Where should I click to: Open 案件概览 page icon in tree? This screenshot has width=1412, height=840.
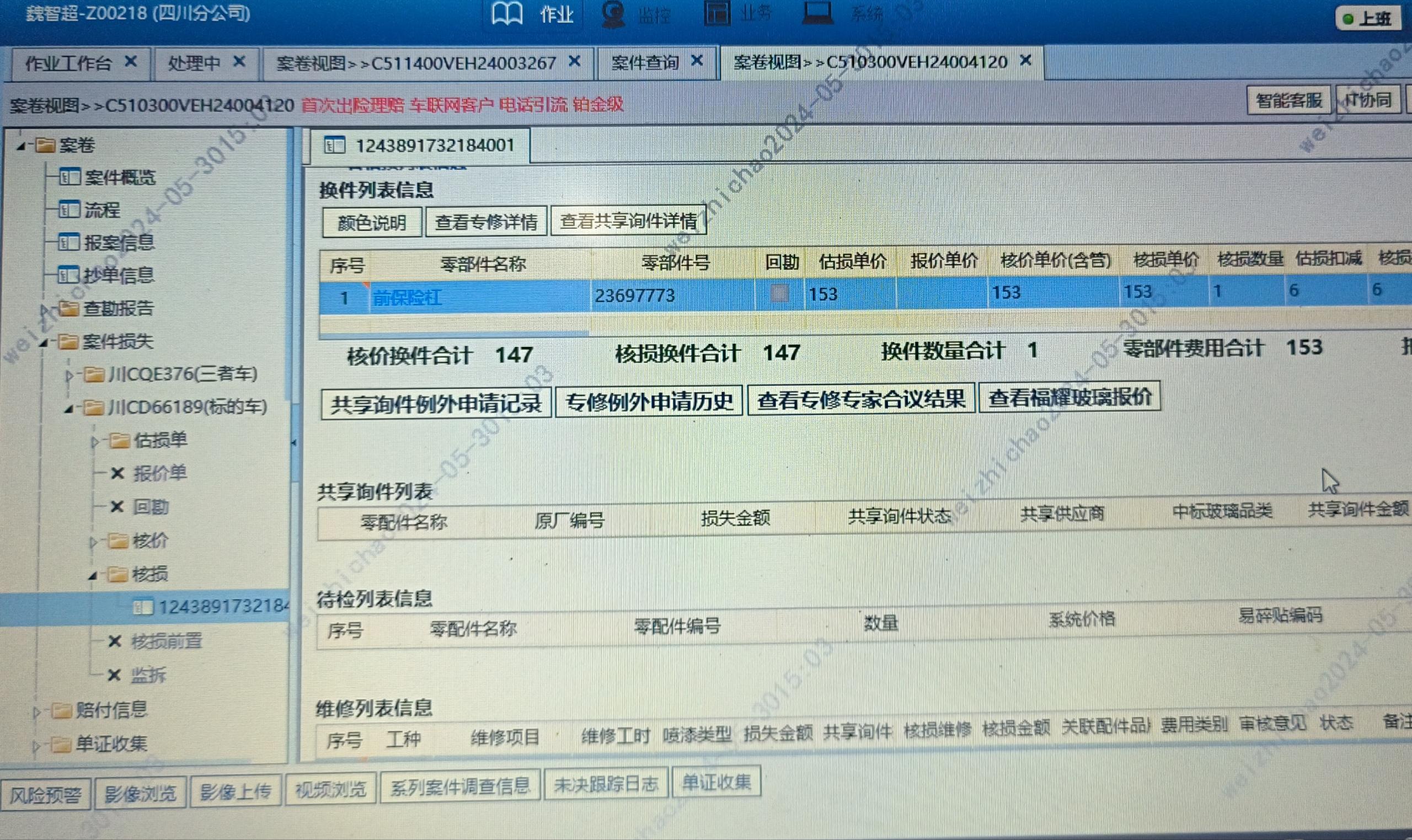[69, 177]
